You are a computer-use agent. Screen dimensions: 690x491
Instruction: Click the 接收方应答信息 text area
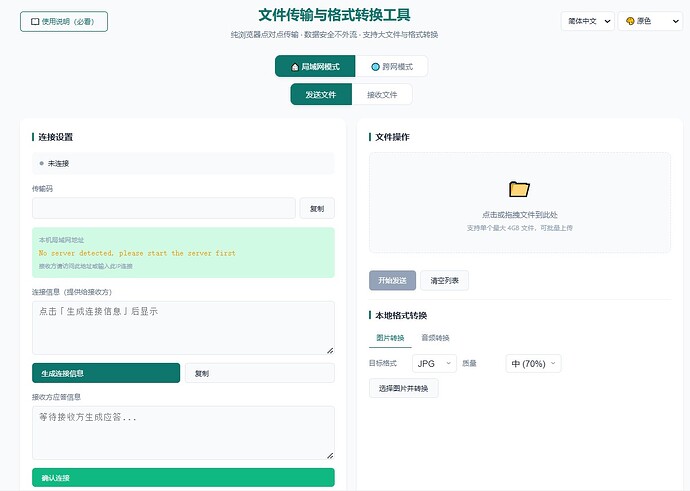(183, 433)
